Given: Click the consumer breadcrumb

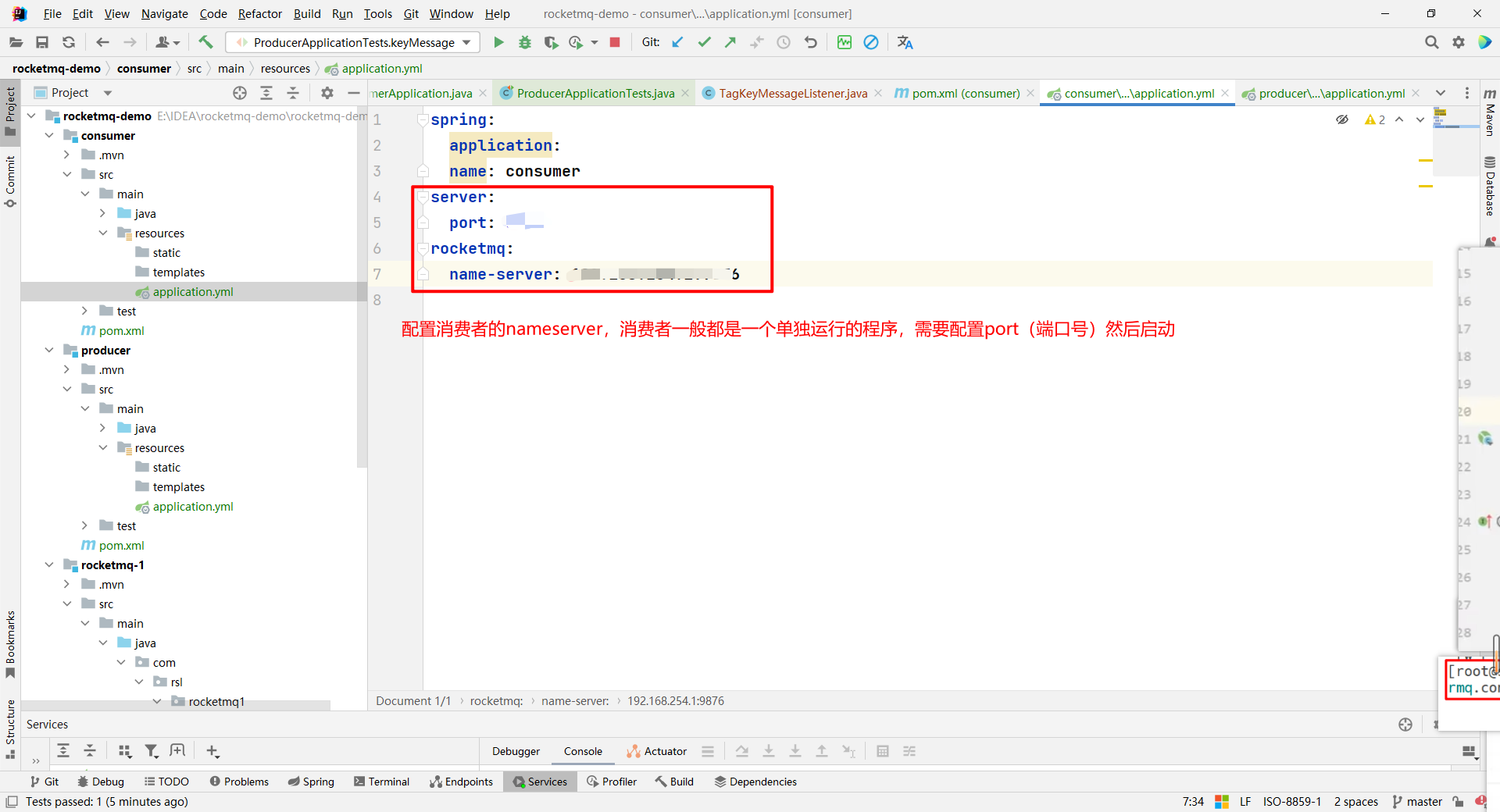Looking at the screenshot, I should [x=144, y=69].
